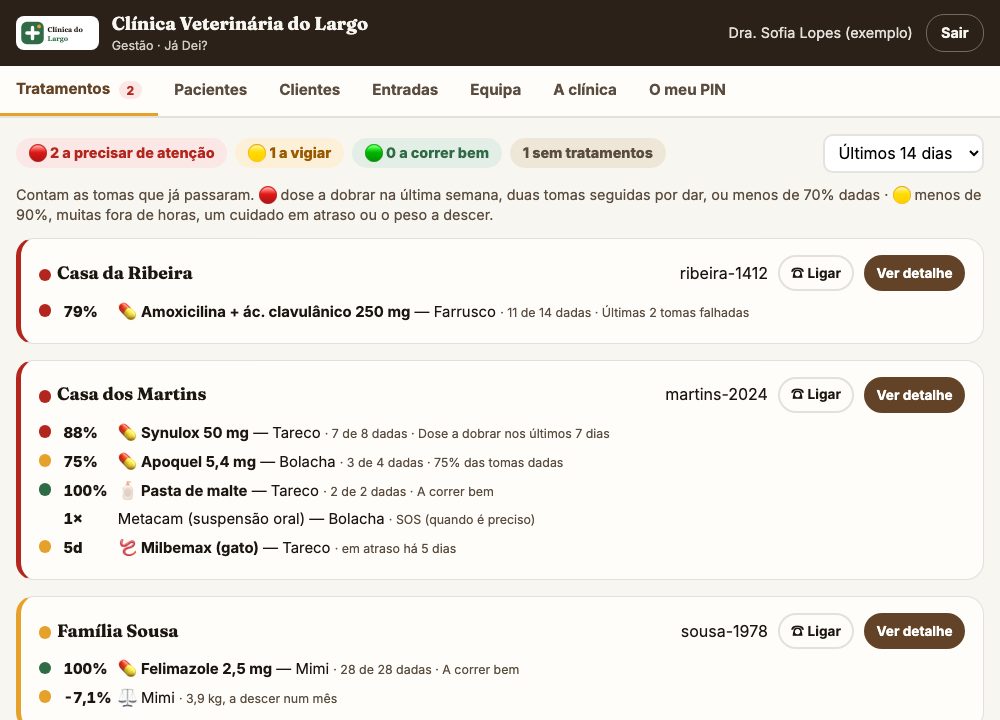Click 'em atraso há 5 dias' text

[399, 548]
